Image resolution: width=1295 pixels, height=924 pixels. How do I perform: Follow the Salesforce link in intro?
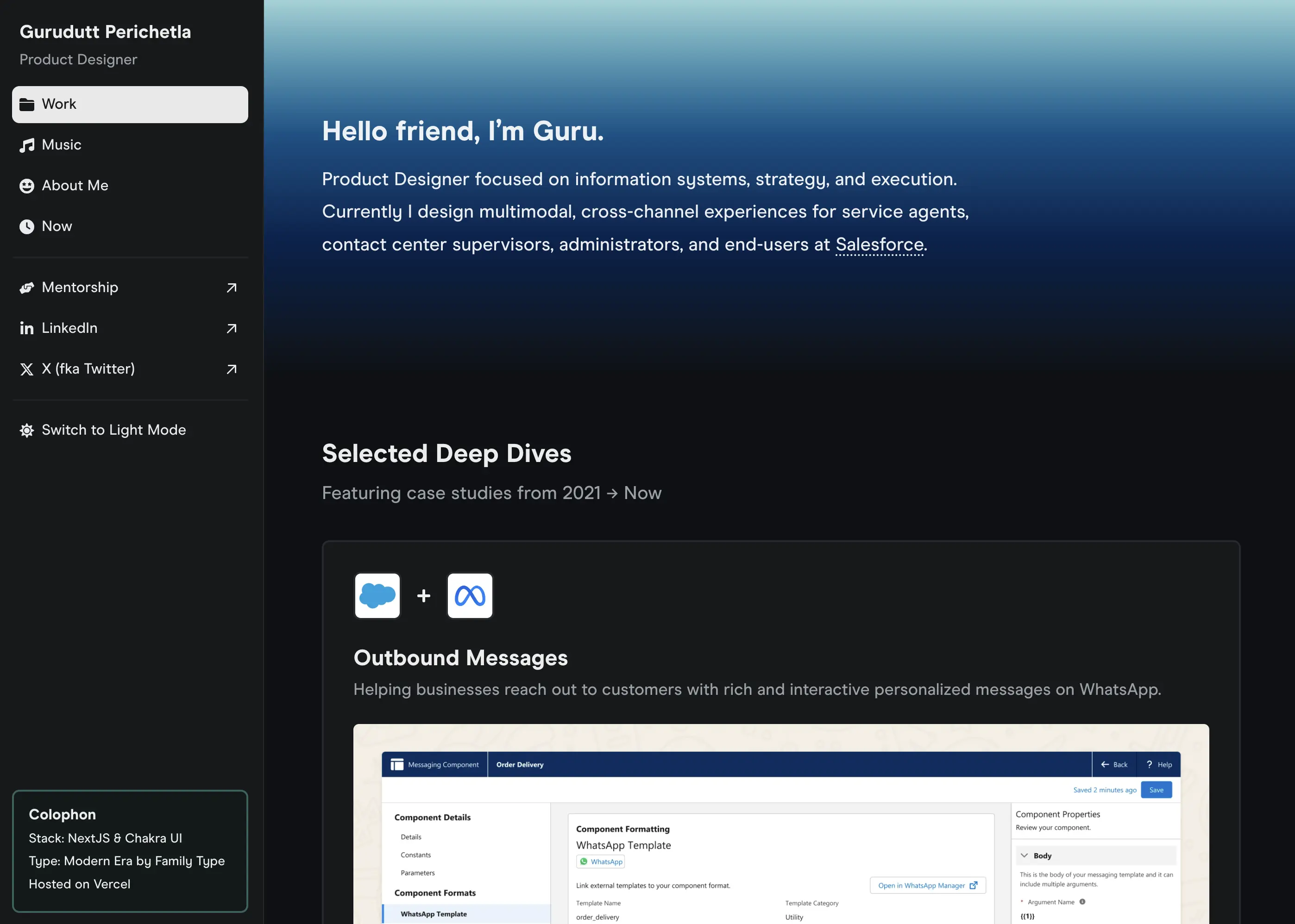pos(879,244)
